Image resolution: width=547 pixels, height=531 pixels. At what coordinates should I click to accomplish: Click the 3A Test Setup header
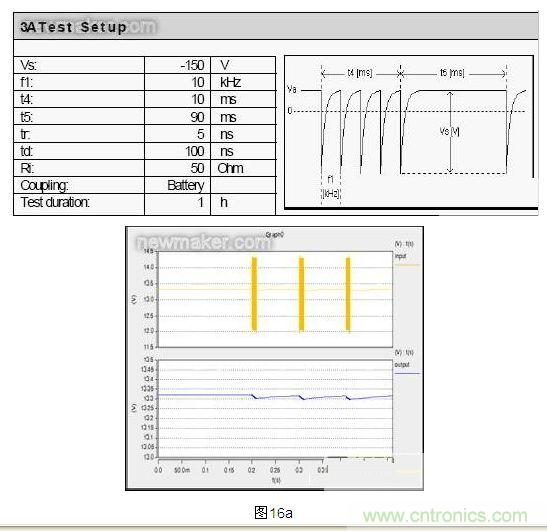coord(276,27)
